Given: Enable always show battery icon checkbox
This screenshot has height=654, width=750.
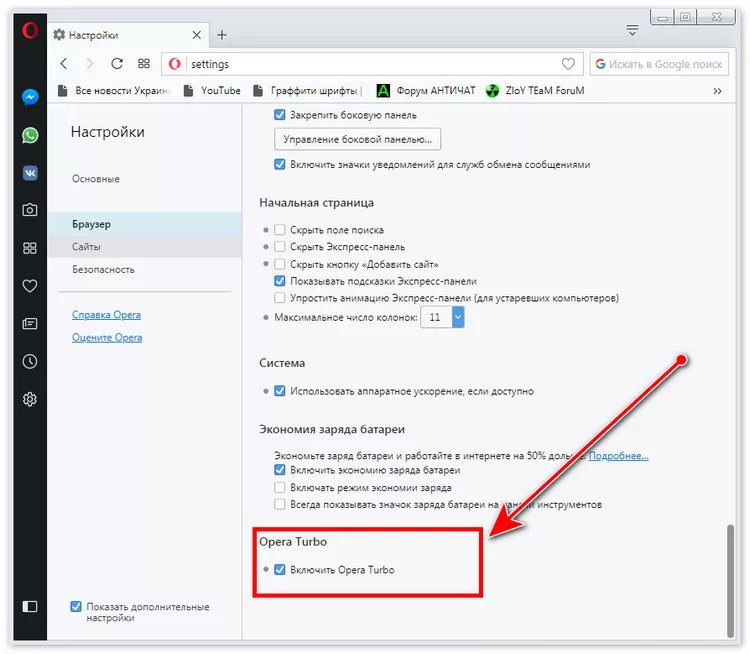Looking at the screenshot, I should click(280, 504).
